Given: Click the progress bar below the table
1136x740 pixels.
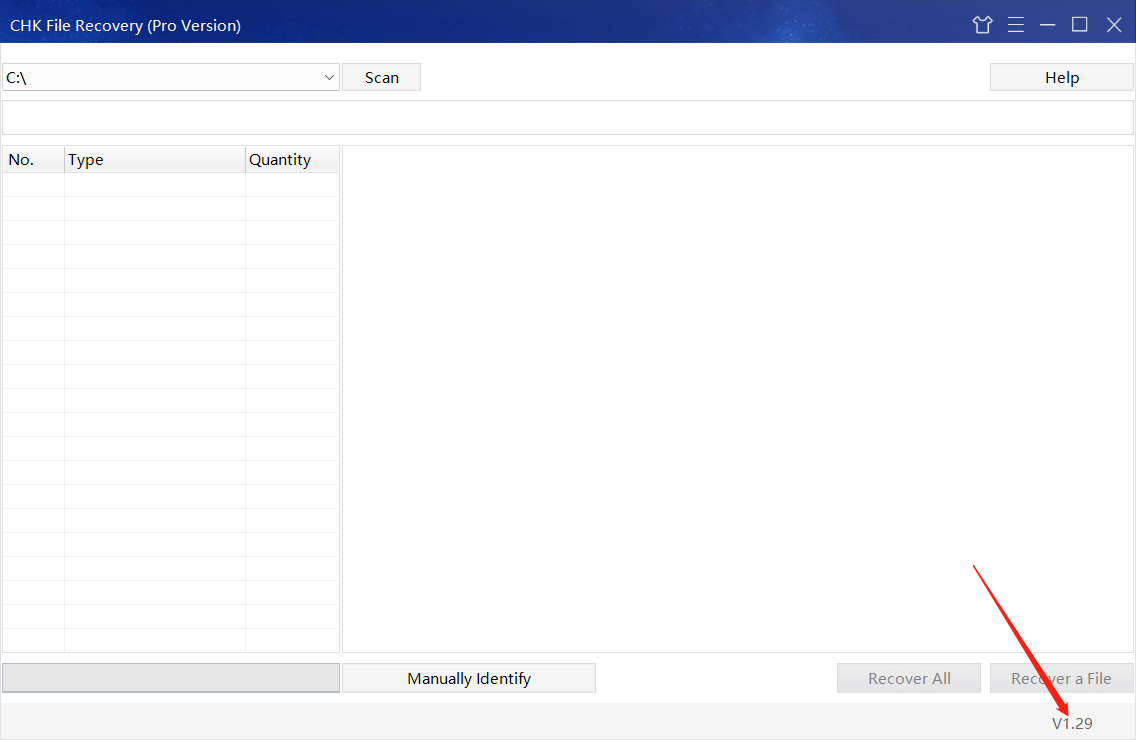Looking at the screenshot, I should pyautogui.click(x=171, y=678).
